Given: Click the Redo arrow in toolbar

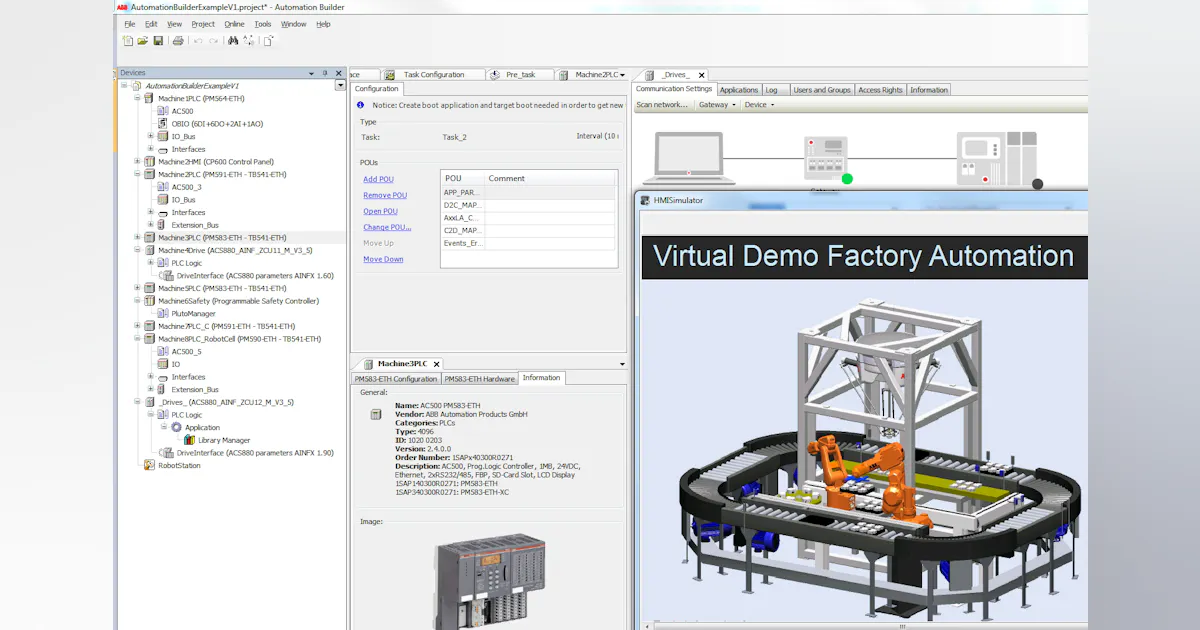Looking at the screenshot, I should [x=214, y=41].
